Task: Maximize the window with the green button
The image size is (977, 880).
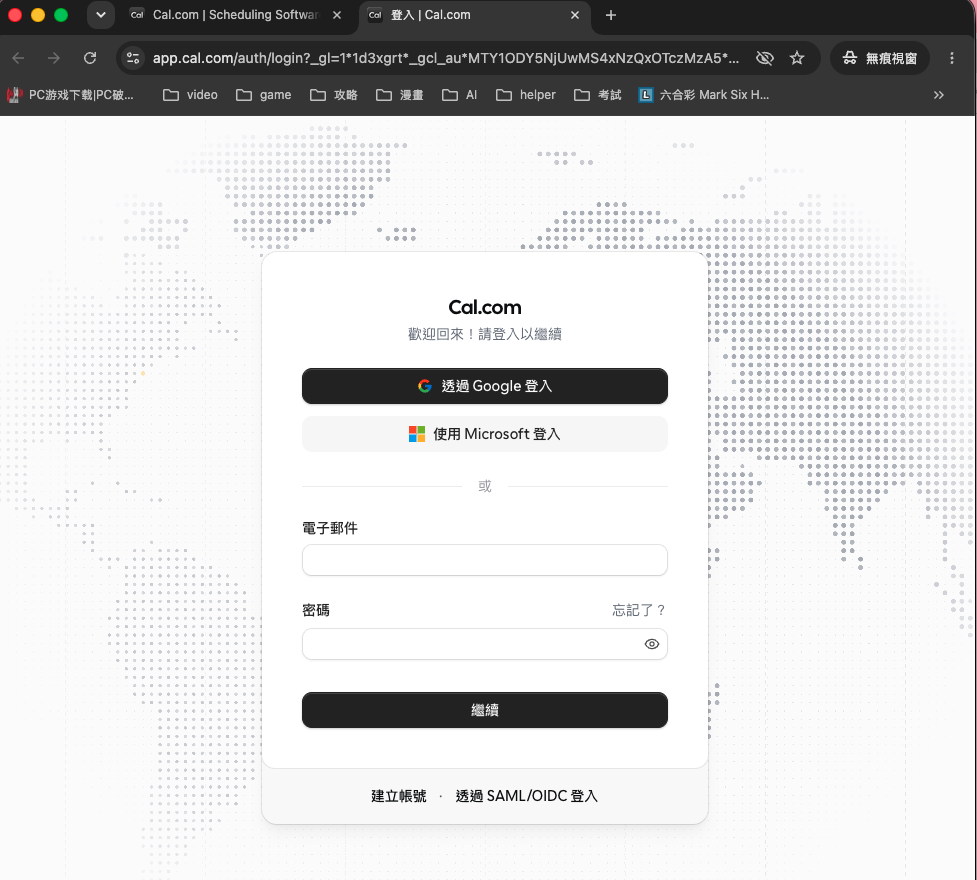Action: (61, 15)
